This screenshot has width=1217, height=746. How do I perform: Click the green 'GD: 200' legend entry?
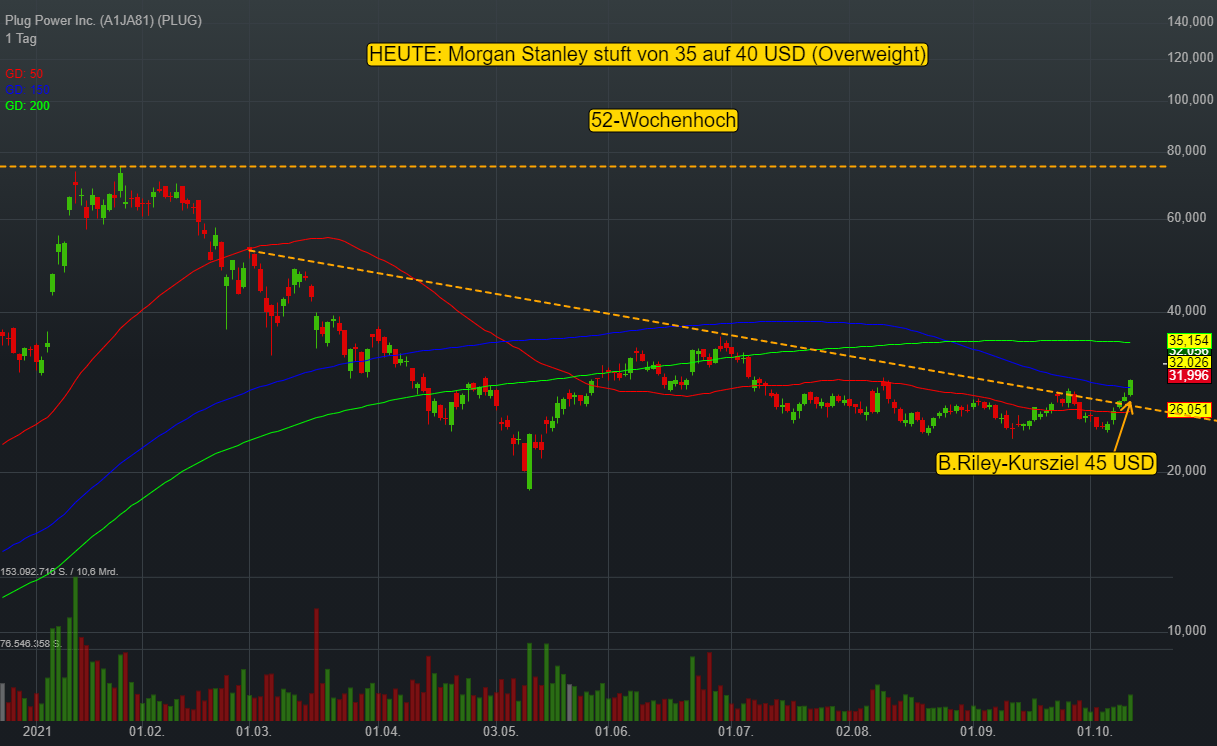tap(27, 106)
